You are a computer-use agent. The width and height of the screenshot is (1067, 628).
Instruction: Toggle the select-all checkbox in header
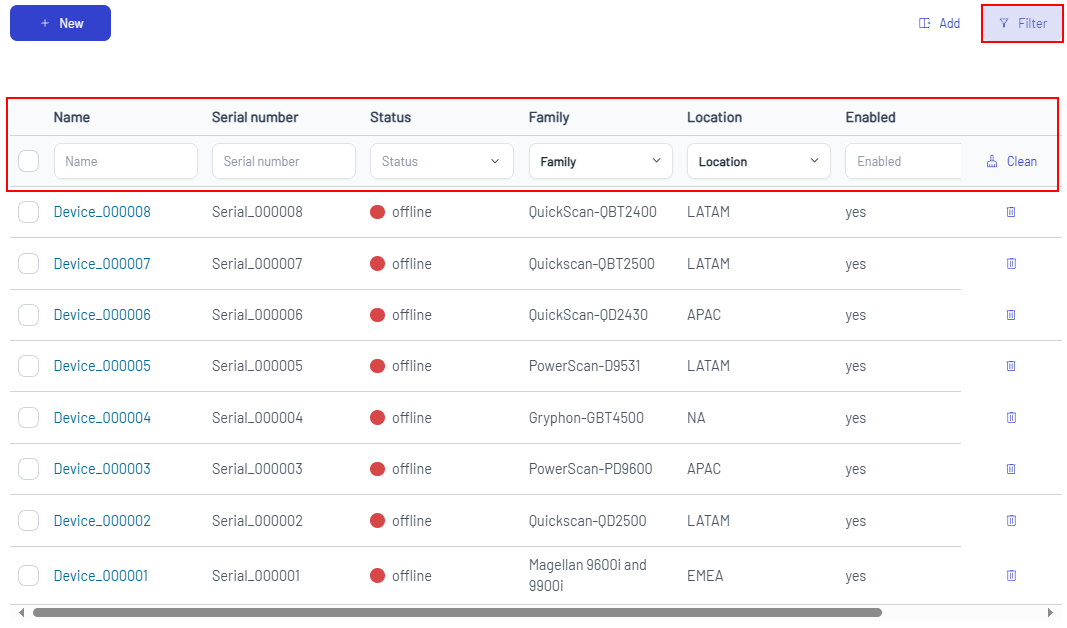(29, 161)
